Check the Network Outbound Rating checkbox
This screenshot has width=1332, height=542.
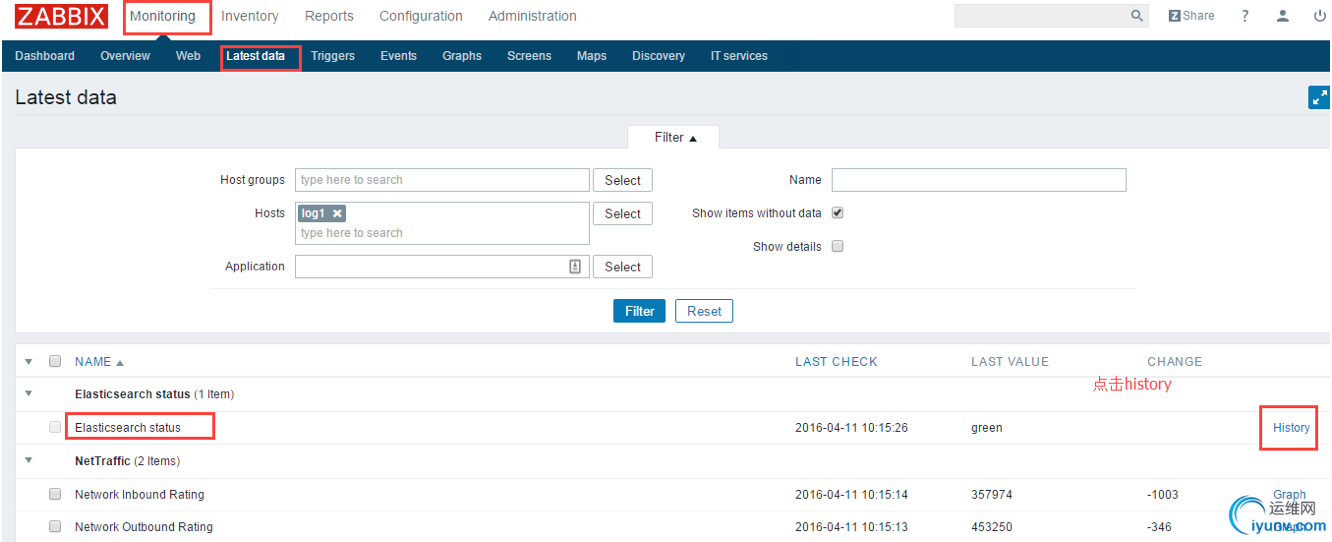[x=55, y=526]
